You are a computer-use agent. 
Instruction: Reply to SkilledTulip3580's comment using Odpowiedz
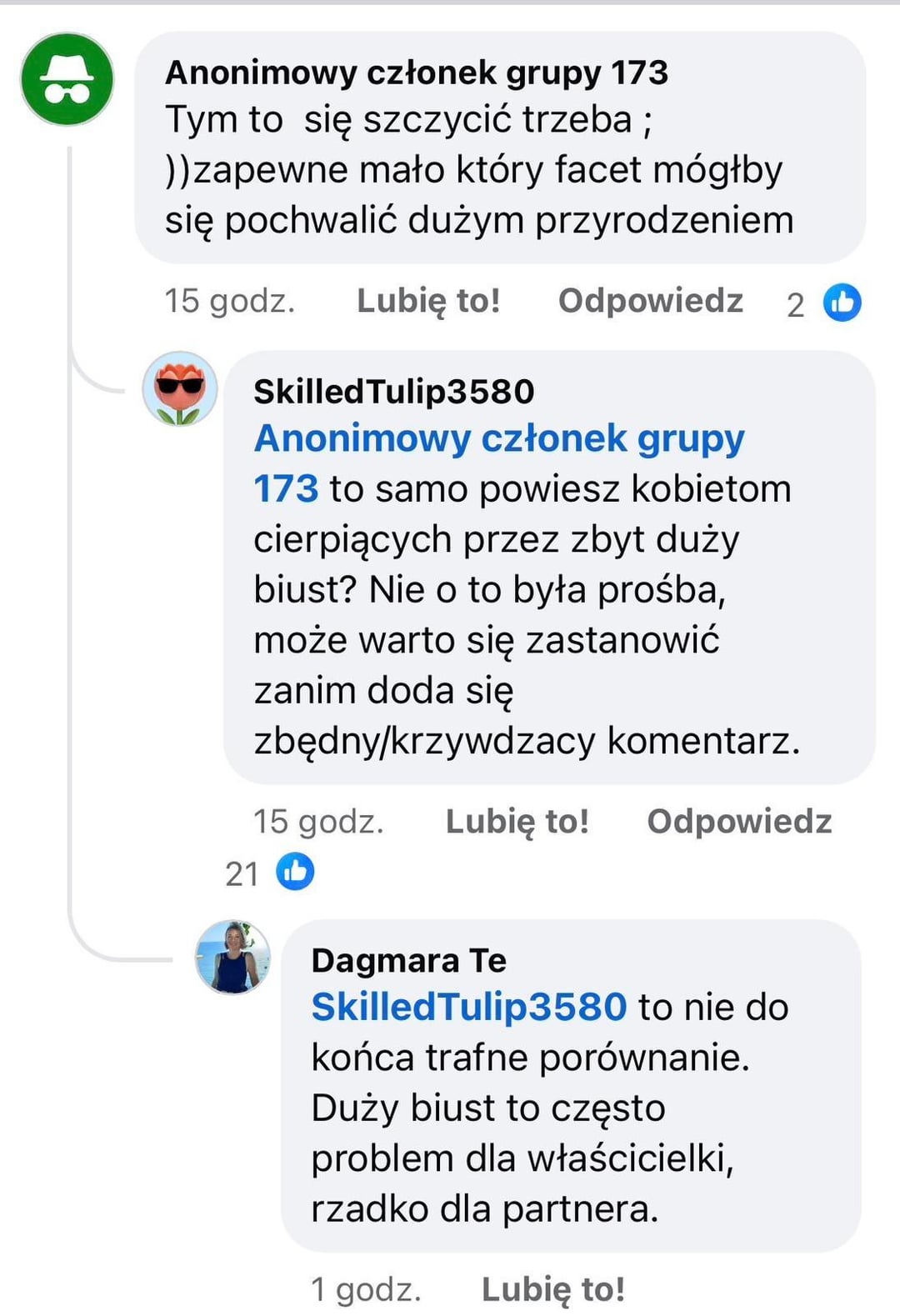739,822
